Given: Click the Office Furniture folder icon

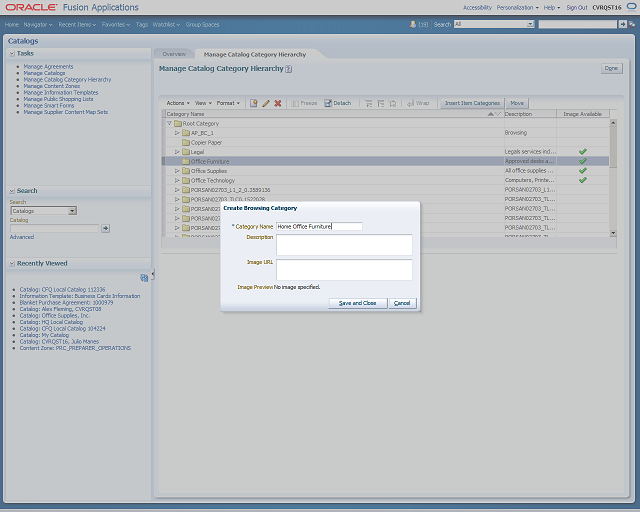Looking at the screenshot, I should (186, 161).
